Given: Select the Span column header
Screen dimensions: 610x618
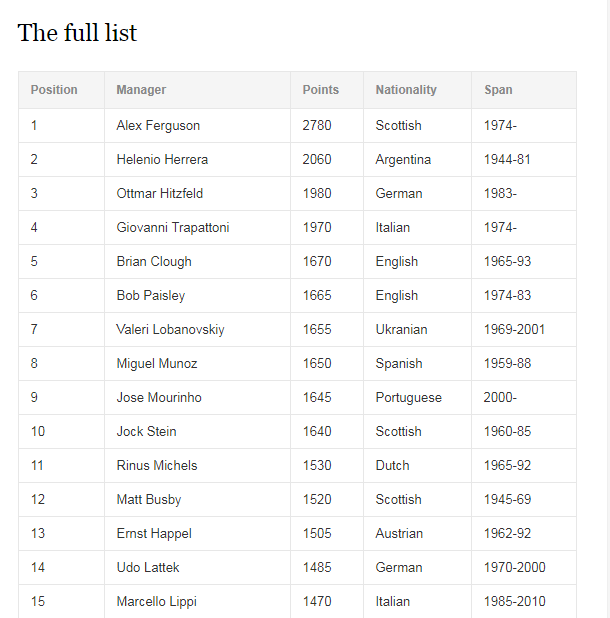Looking at the screenshot, I should [498, 90].
